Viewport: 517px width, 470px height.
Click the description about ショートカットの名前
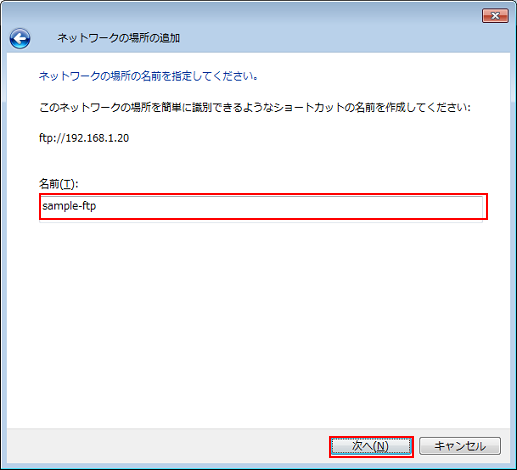point(255,108)
